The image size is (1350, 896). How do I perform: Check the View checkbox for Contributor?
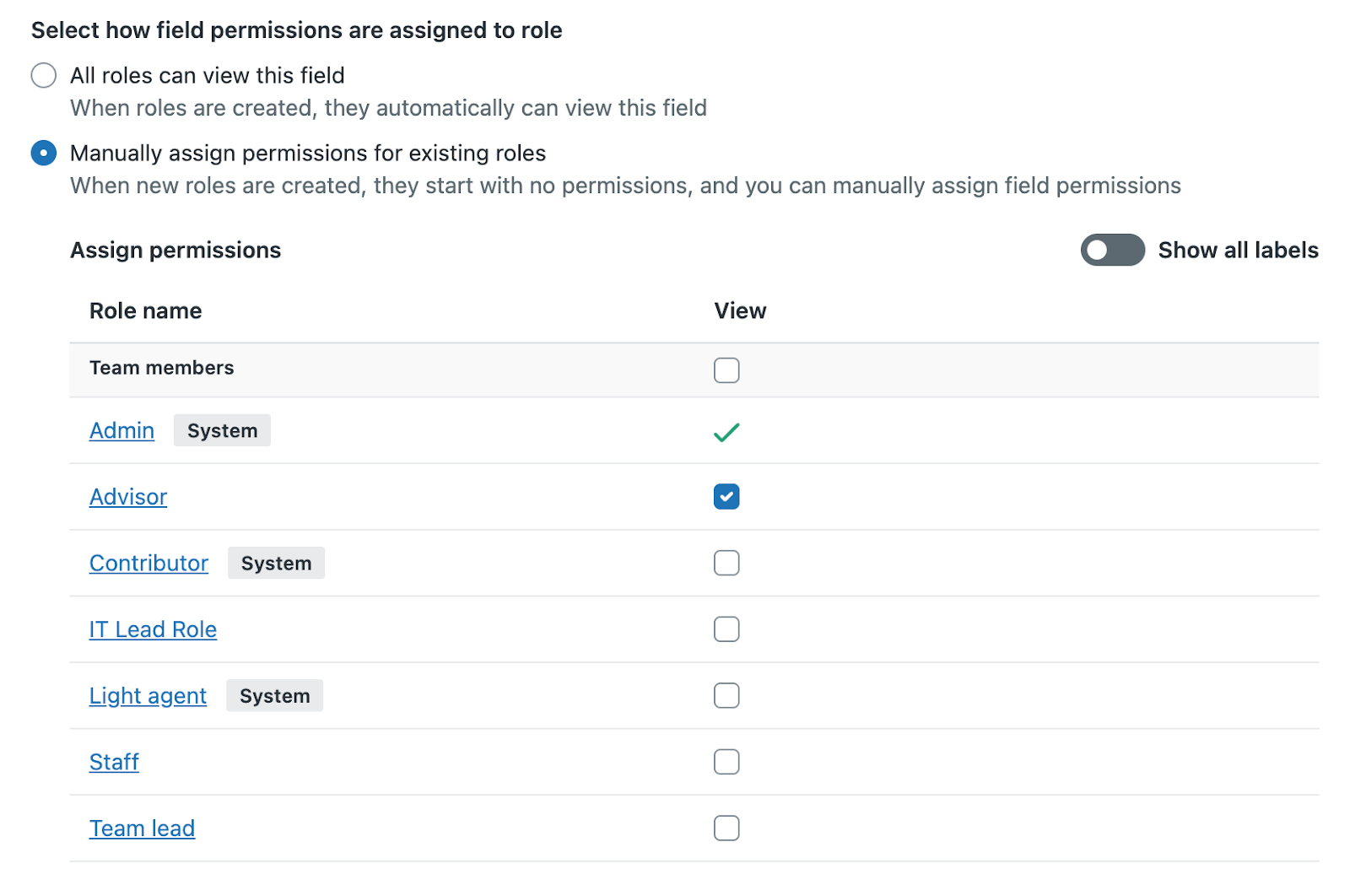[726, 563]
